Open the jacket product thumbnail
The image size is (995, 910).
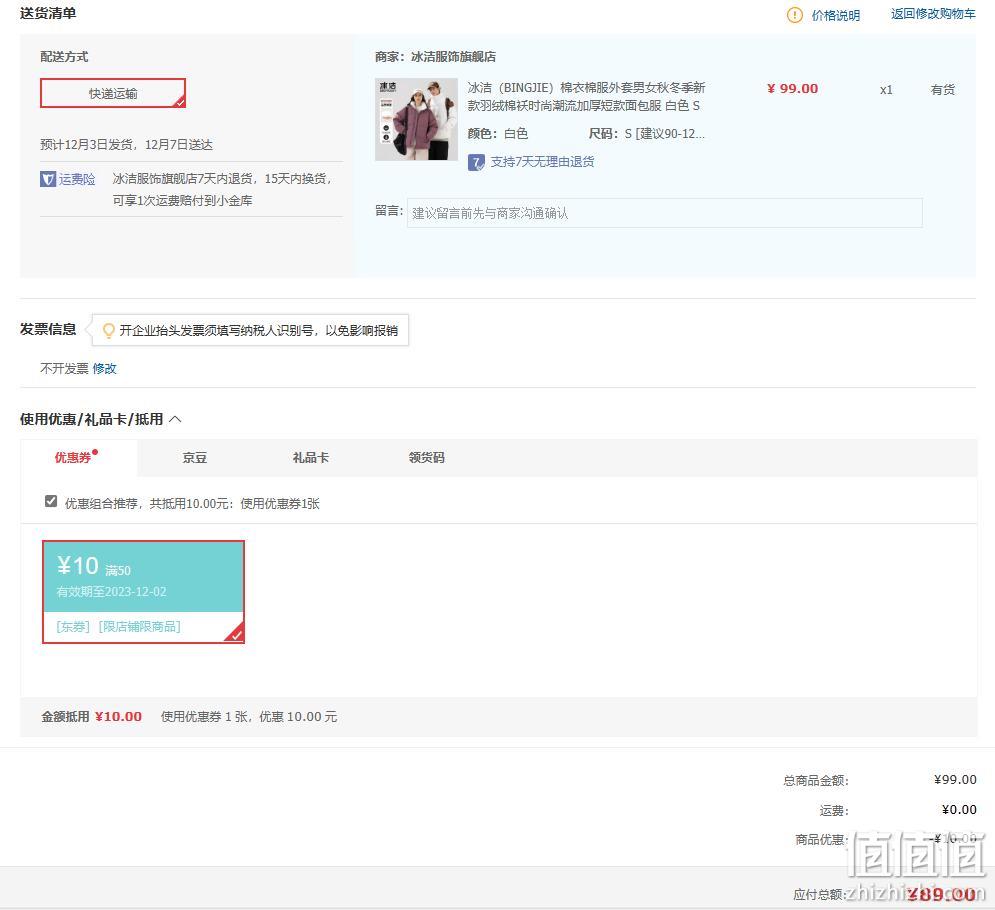416,119
